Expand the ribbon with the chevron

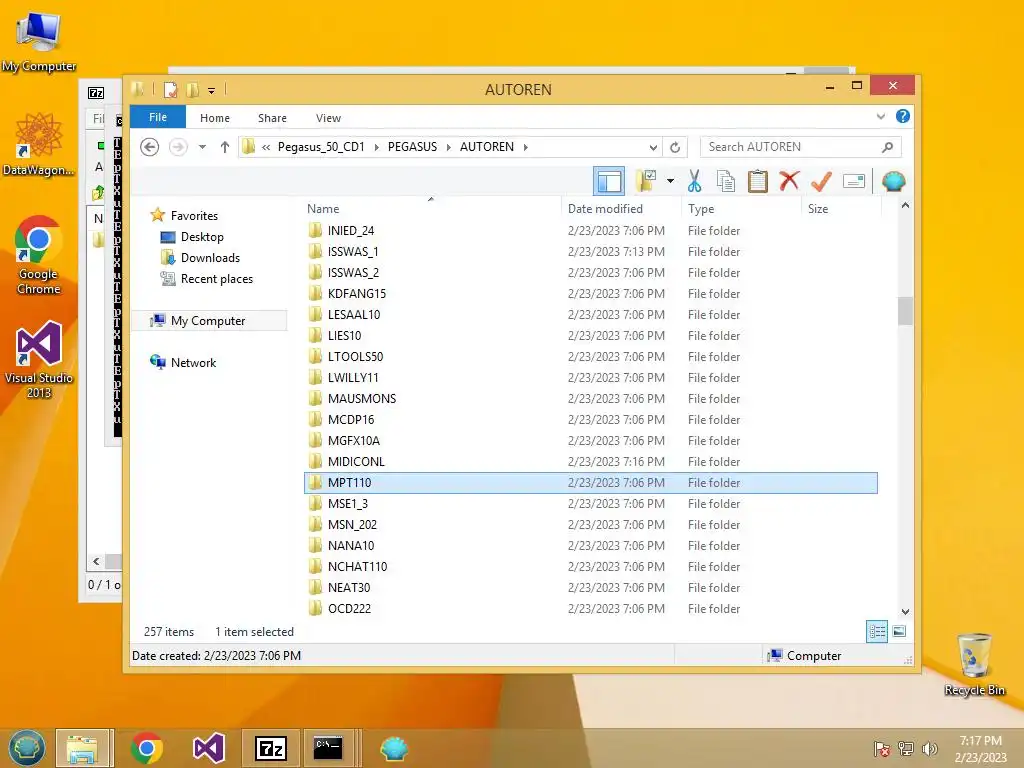(880, 117)
